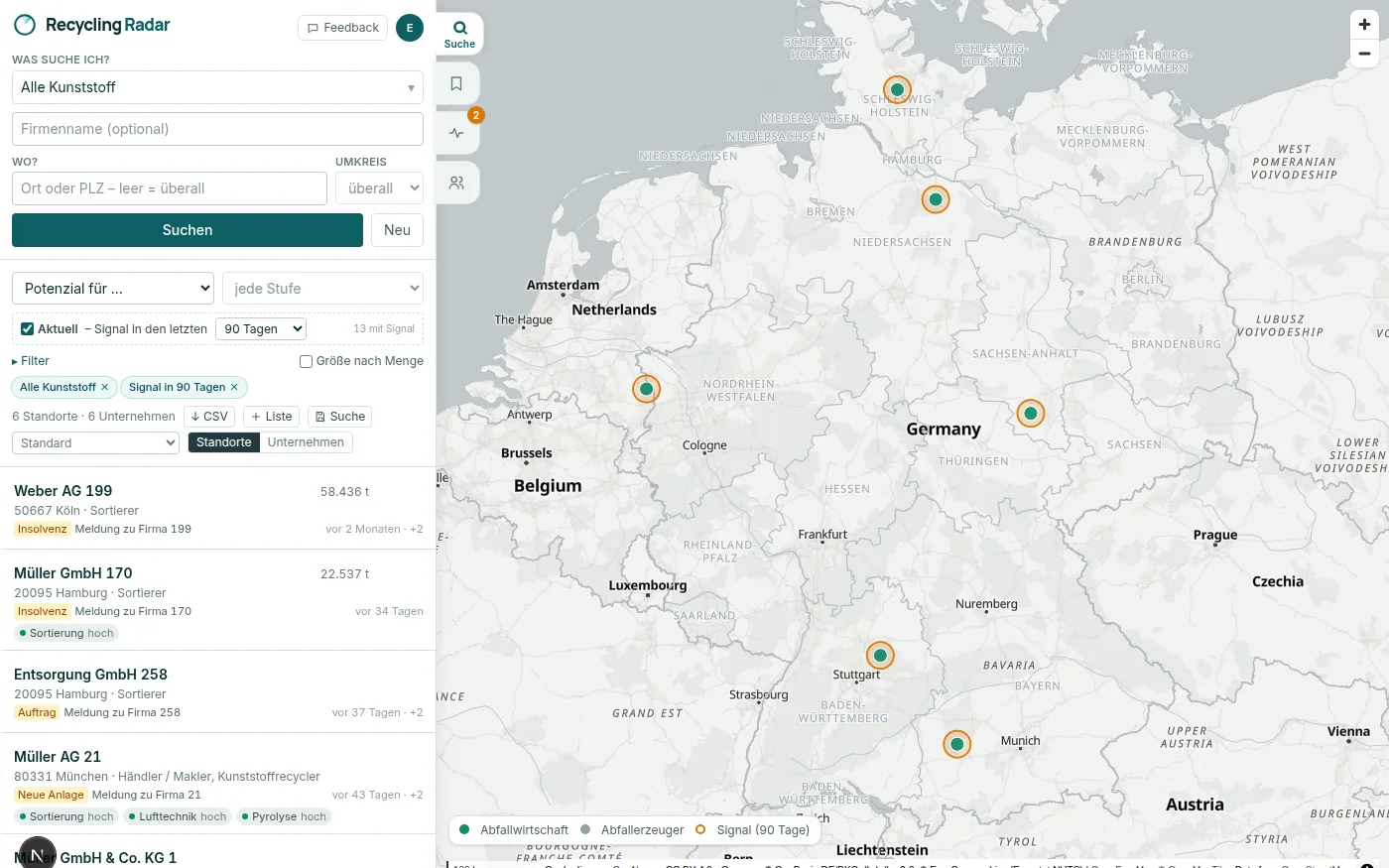Open the Umkreis überall dropdown
The height and width of the screenshot is (868, 1389).
tap(379, 188)
